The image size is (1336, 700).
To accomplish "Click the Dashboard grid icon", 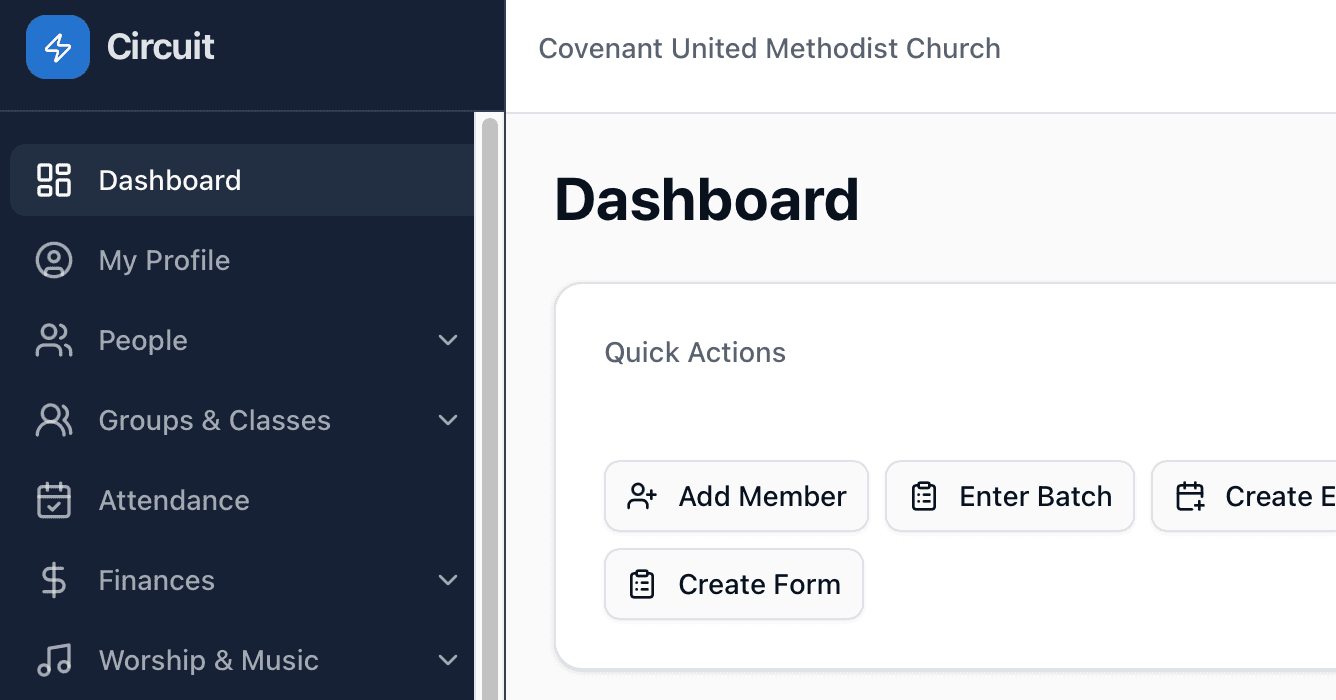I will [x=53, y=180].
